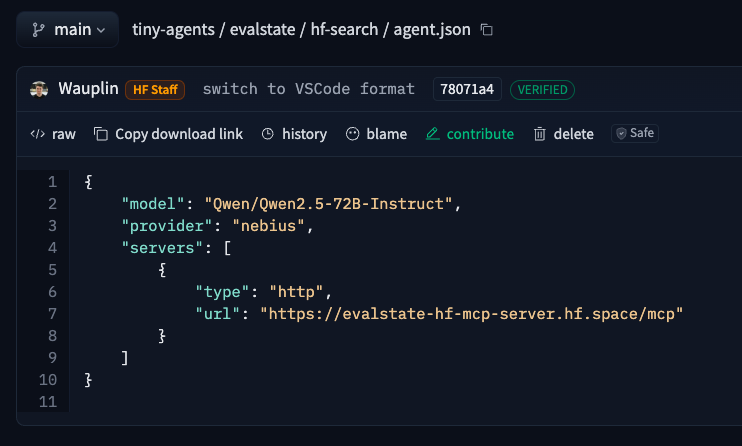Copy the file path icon
Viewport: 742px width, 446px height.
(486, 30)
